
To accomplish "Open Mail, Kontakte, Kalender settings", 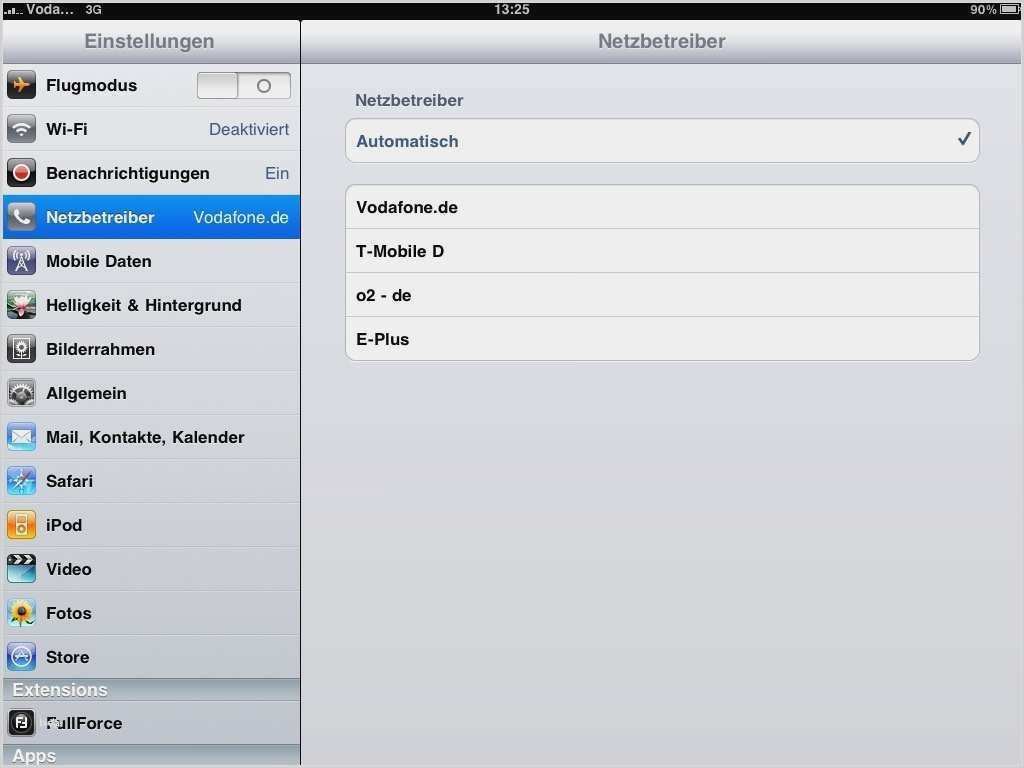I will (152, 437).
